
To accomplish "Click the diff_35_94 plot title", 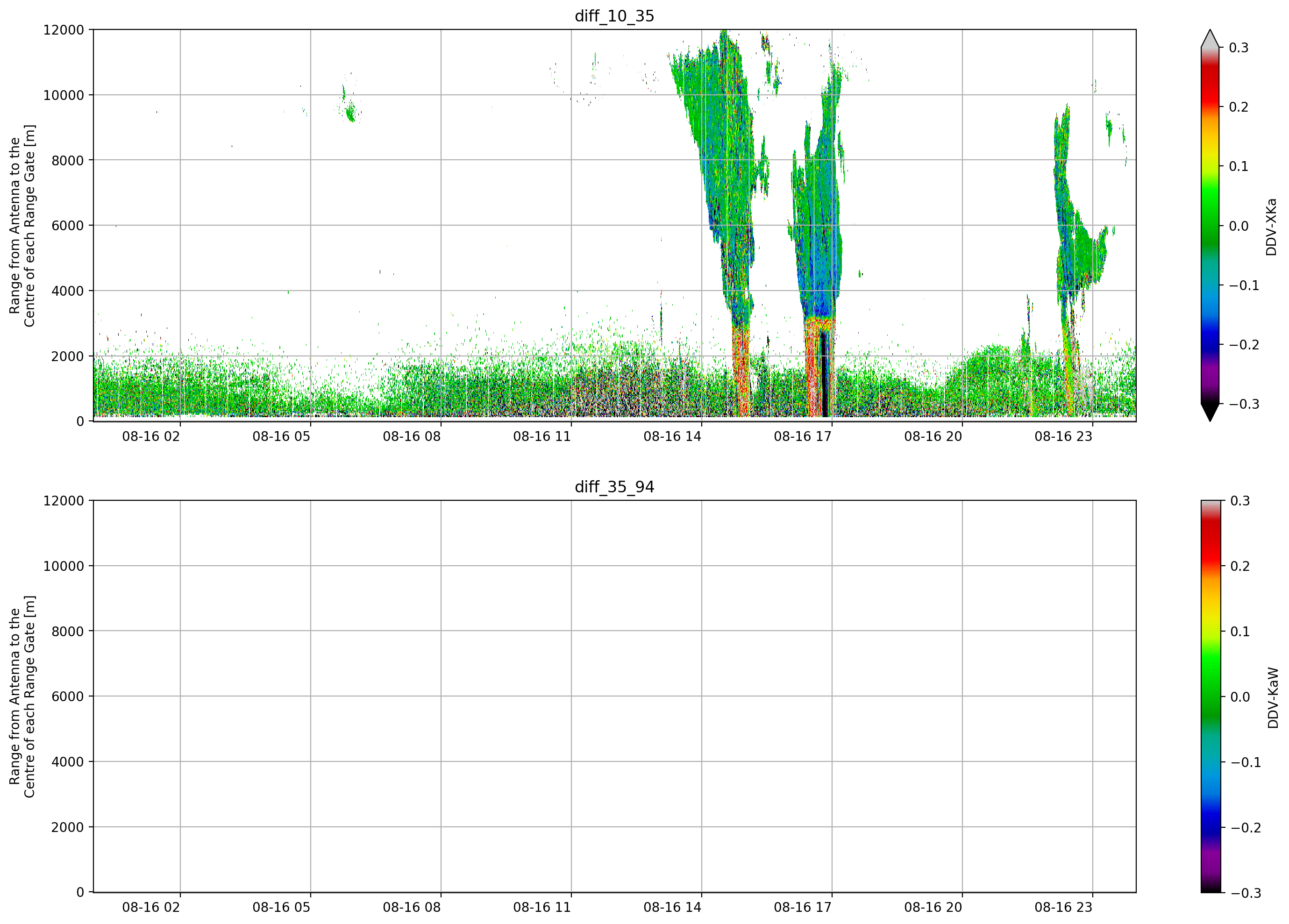I will point(614,487).
